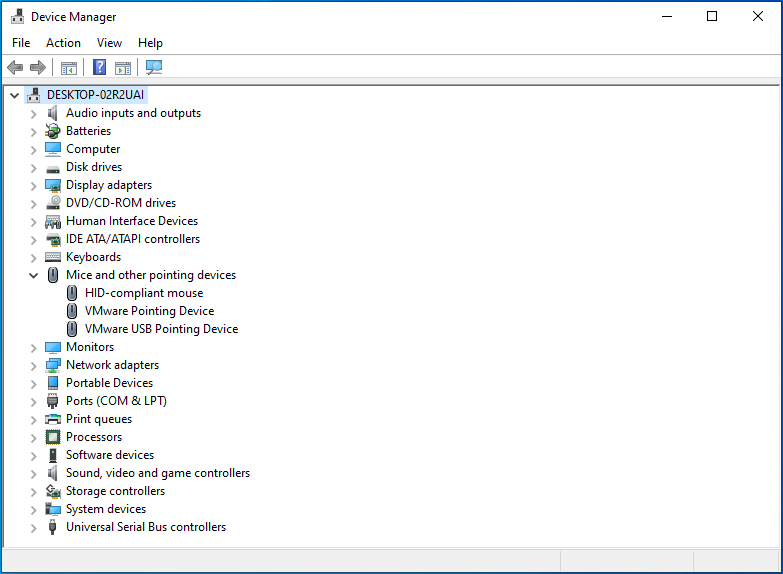Image resolution: width=783 pixels, height=574 pixels.
Task: Expand the Display adapters chevron
Action: point(33,186)
